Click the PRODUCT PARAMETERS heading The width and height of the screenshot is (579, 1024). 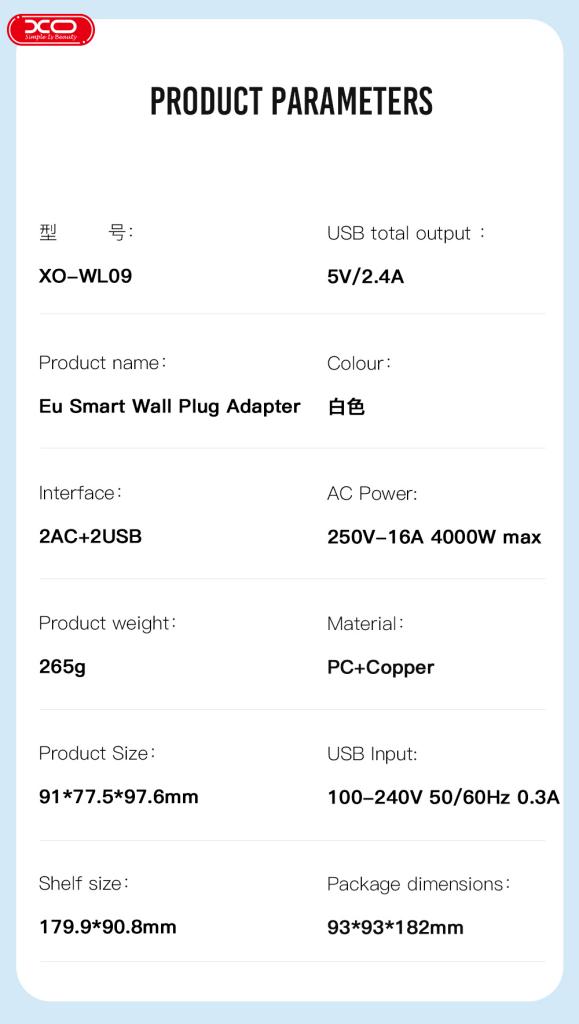(x=291, y=101)
